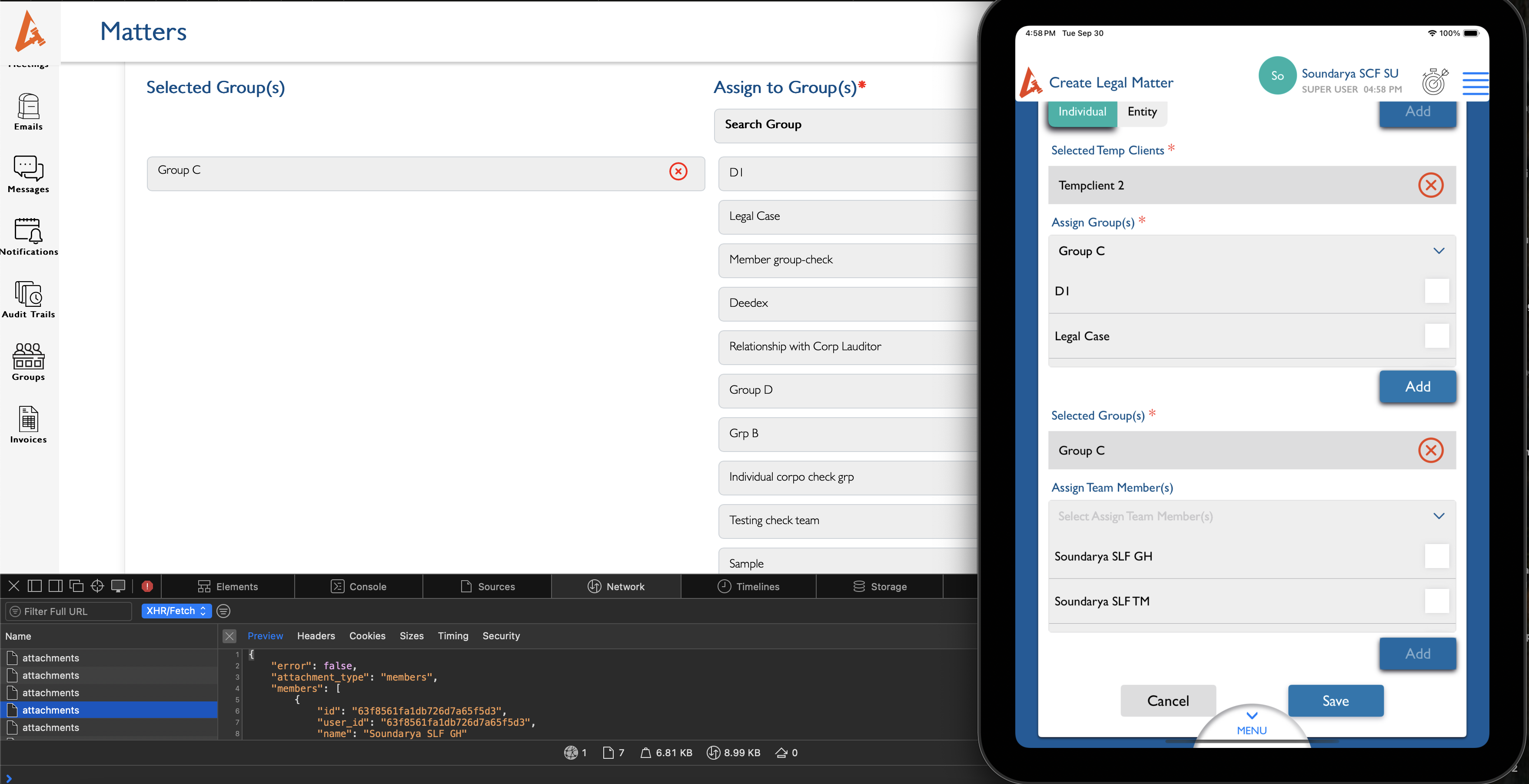This screenshot has height=784, width=1529.
Task: Switch to the Headers tab
Action: coord(316,636)
